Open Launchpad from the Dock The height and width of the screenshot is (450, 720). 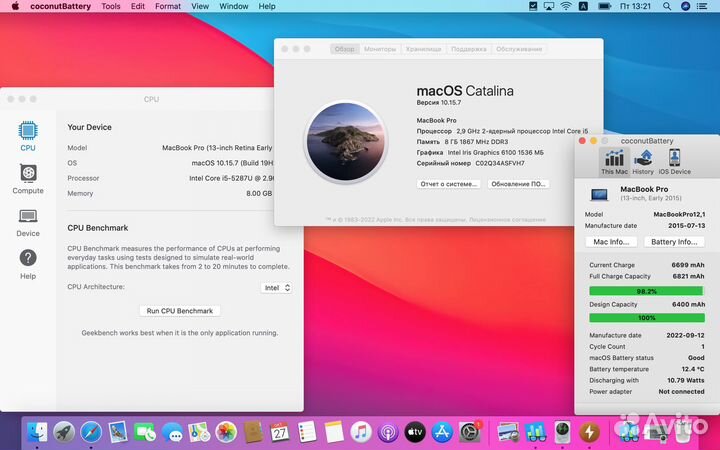(x=64, y=432)
